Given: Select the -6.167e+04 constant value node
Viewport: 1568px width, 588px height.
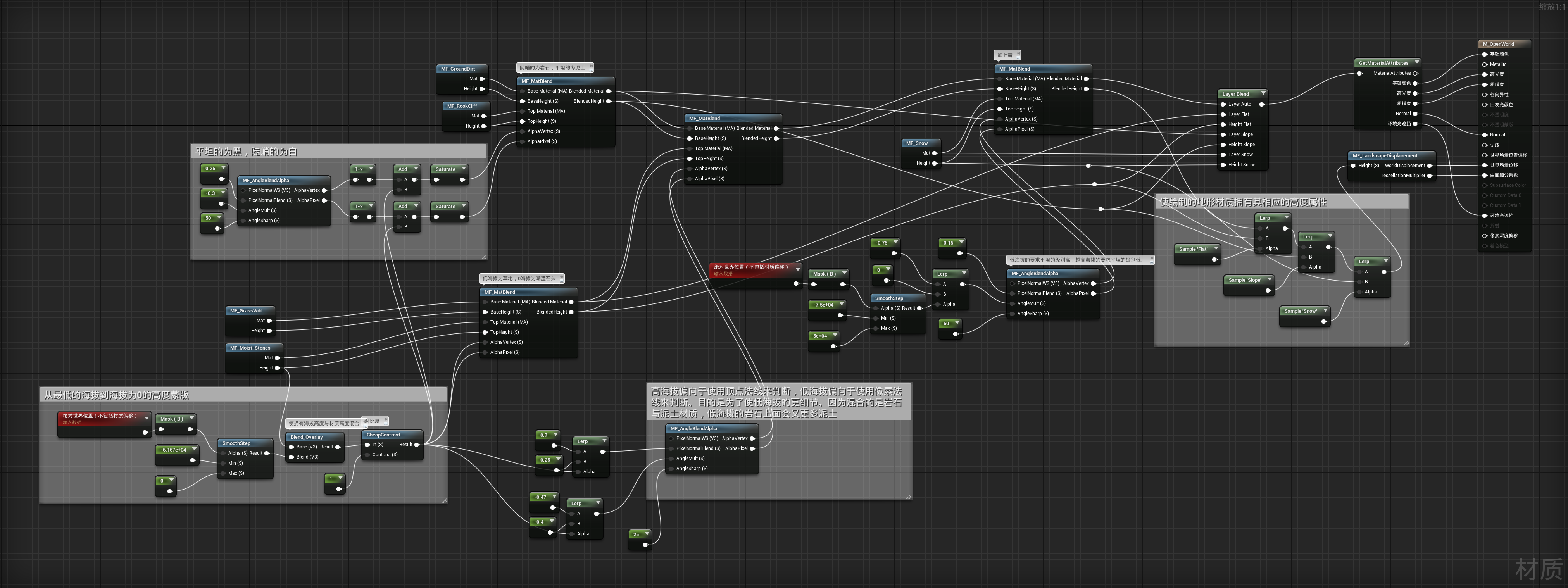Looking at the screenshot, I should [x=174, y=450].
